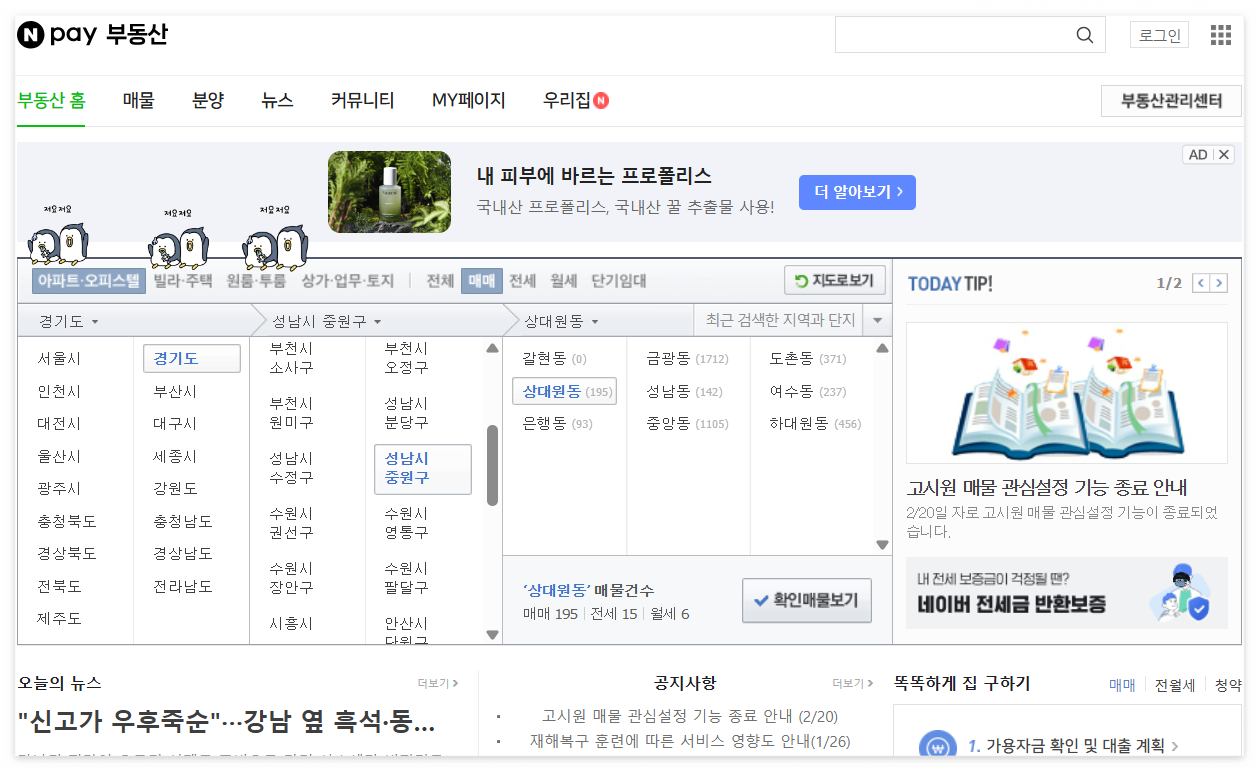This screenshot has width=1259, height=771.
Task: Select 전체 trade type filter
Action: pyautogui.click(x=440, y=281)
